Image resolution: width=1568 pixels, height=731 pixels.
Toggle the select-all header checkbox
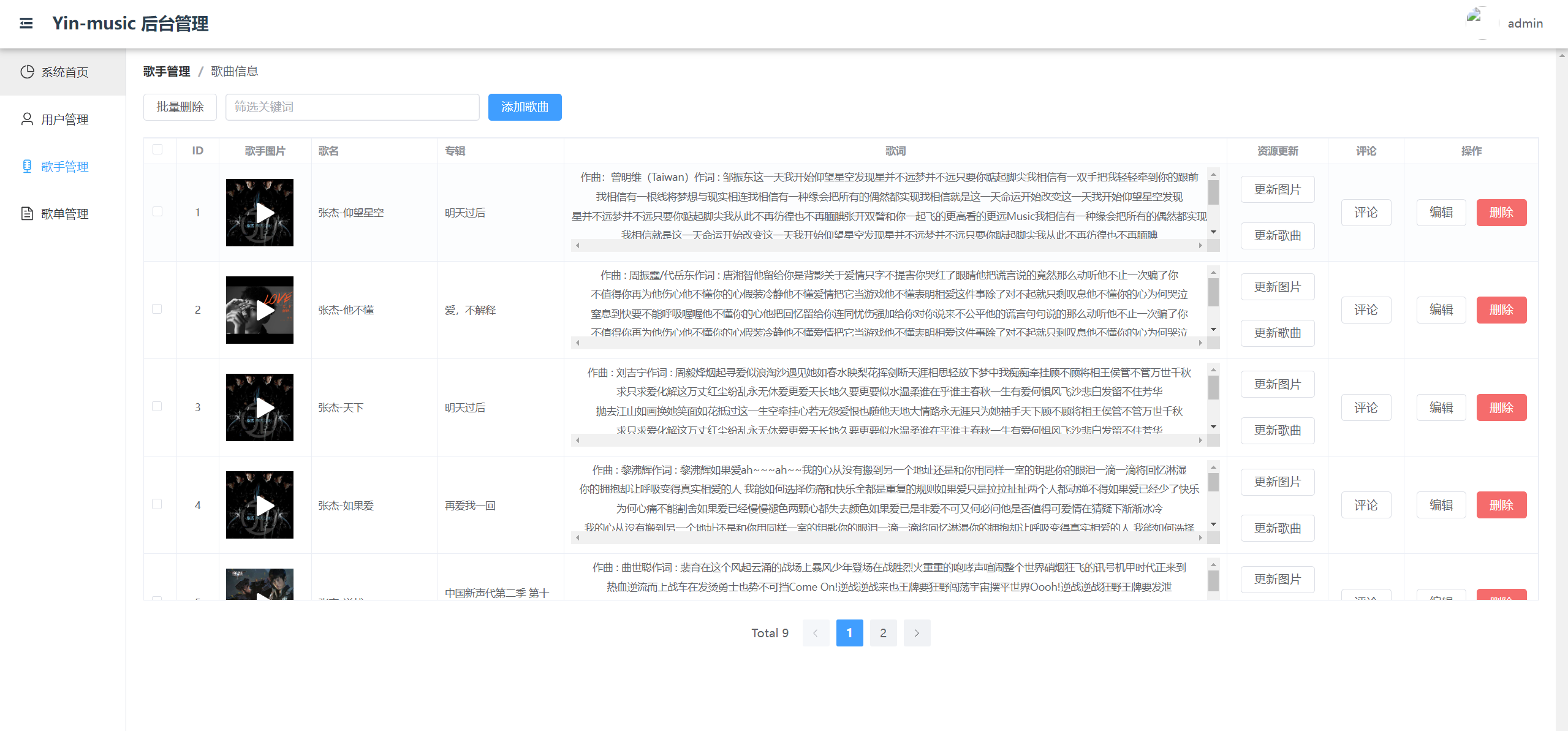click(157, 150)
